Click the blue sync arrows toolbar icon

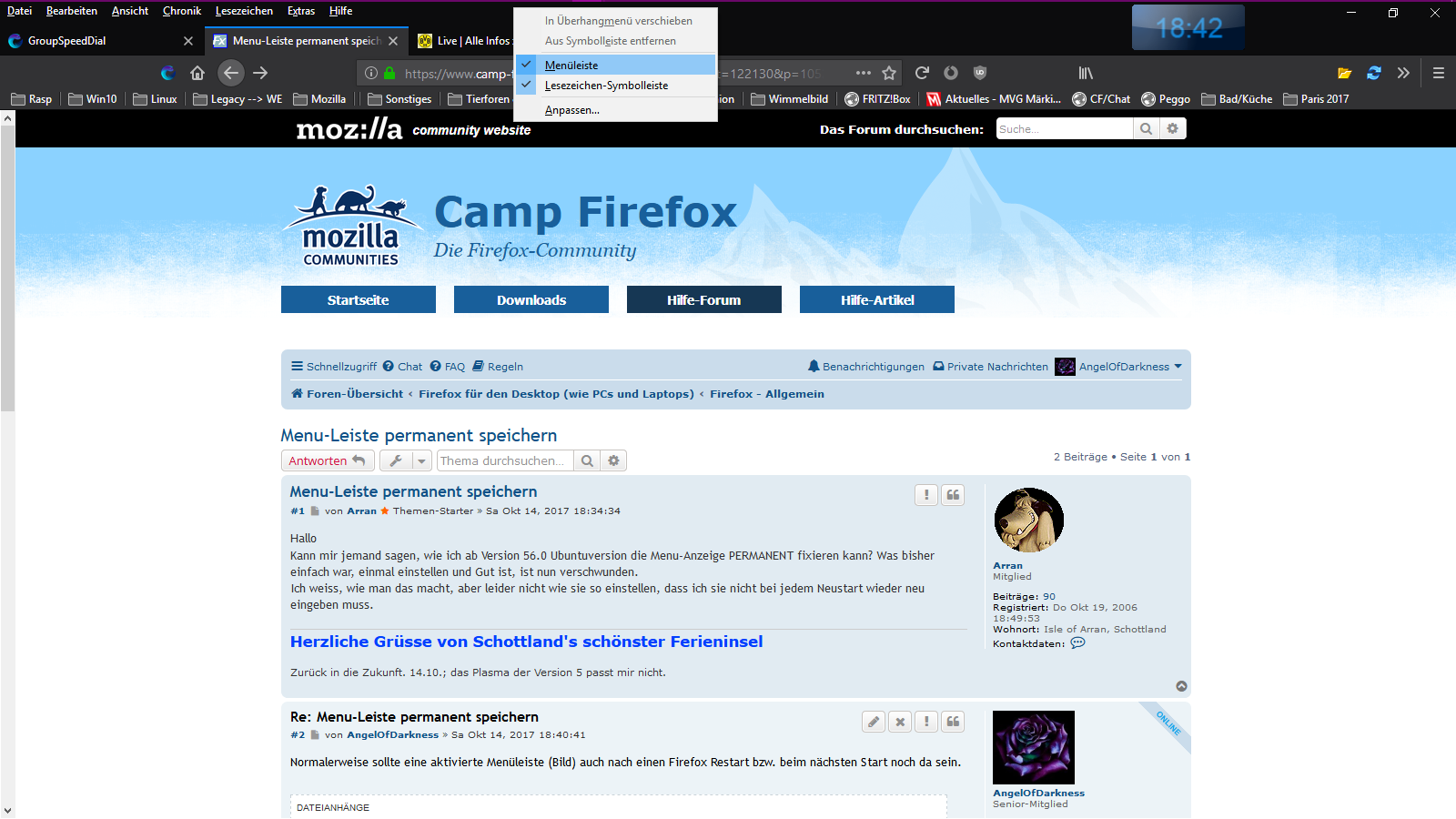coord(1374,73)
